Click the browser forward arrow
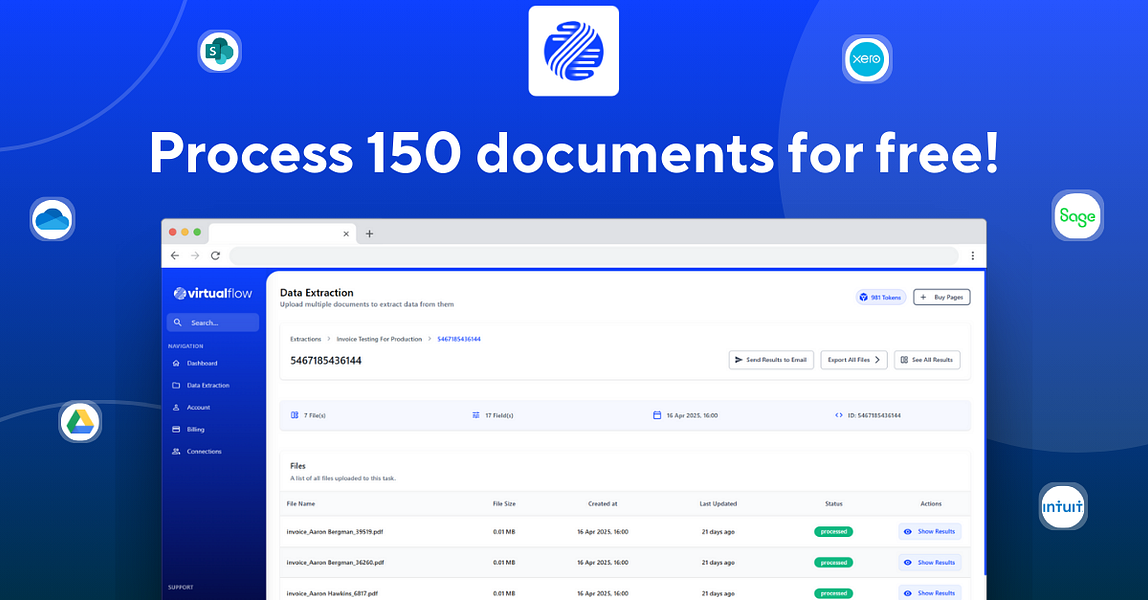Screen dimensions: 1148x600 (195, 255)
